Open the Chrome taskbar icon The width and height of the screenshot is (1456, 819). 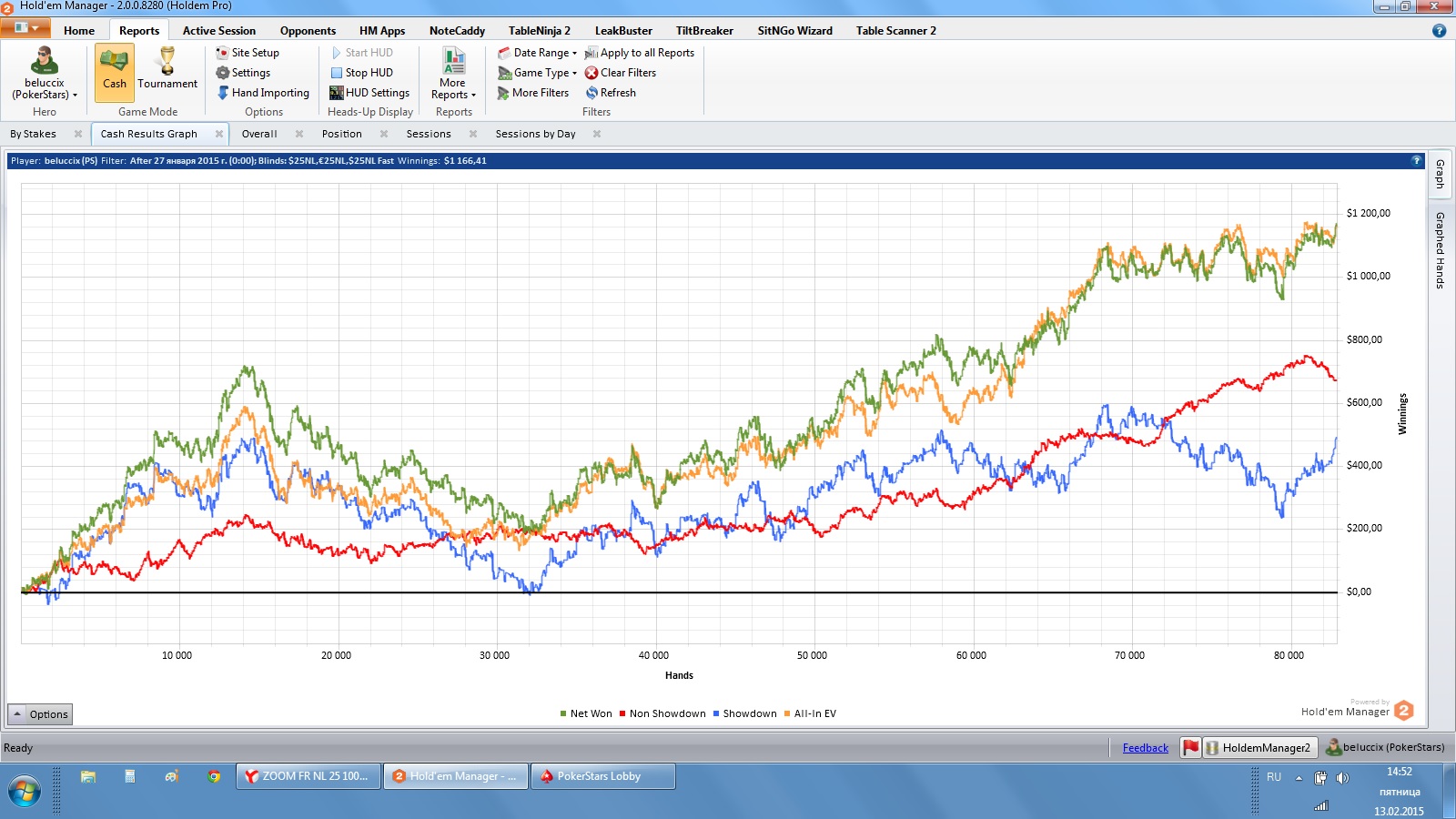click(214, 776)
